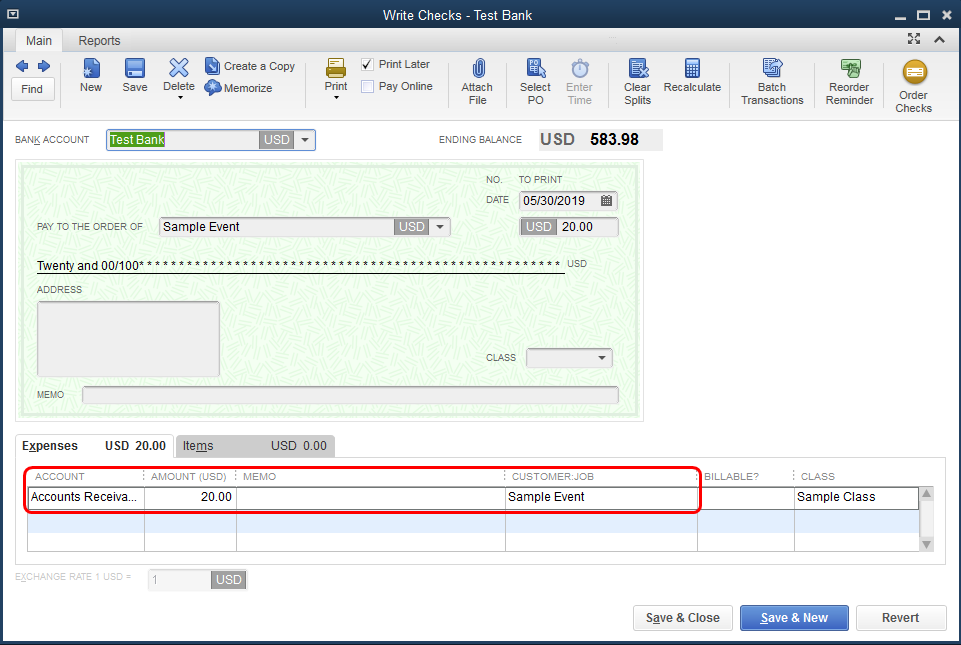
Task: Click inside the Address box
Action: point(128,338)
